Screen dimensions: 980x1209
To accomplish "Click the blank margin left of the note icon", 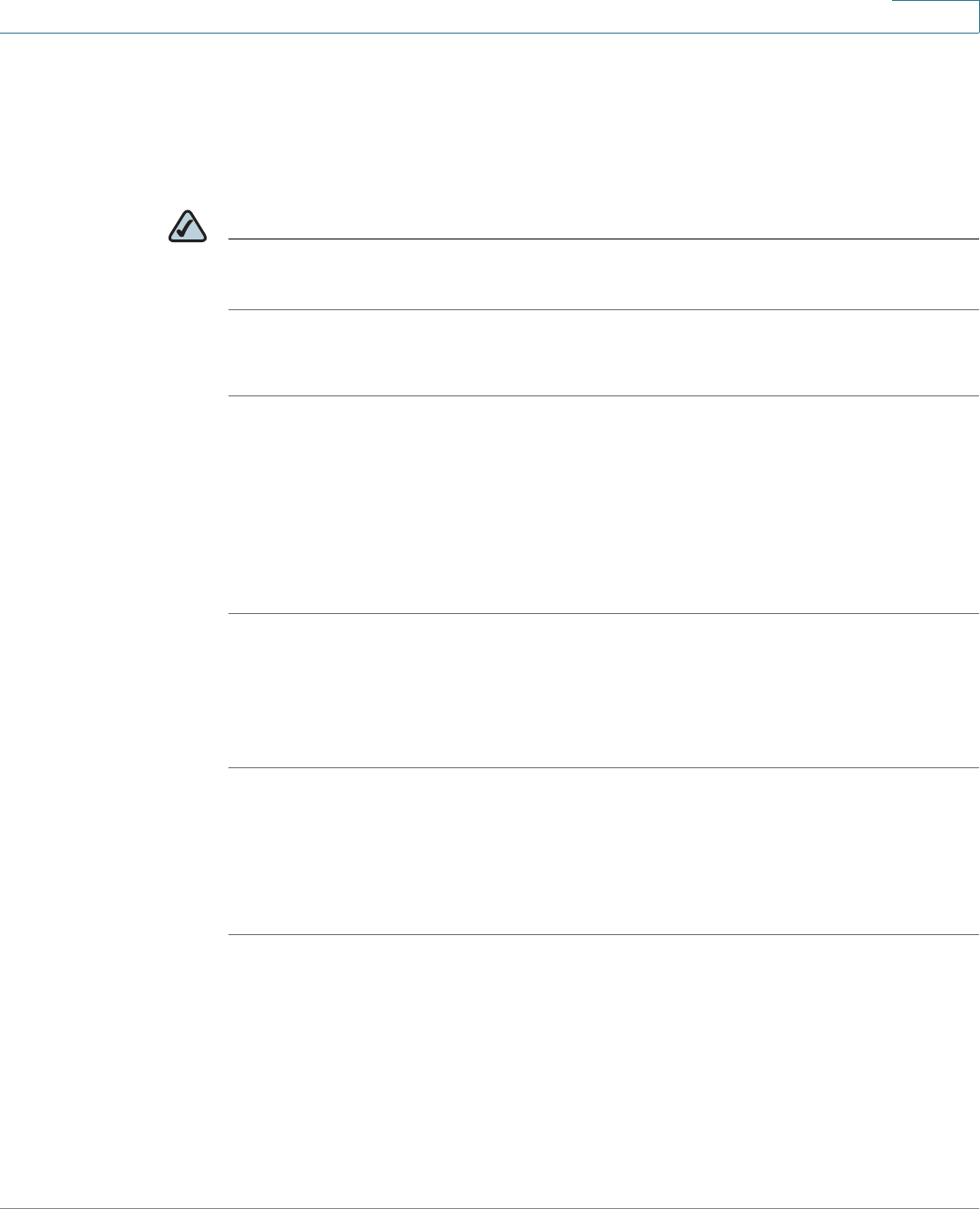I will (82, 227).
